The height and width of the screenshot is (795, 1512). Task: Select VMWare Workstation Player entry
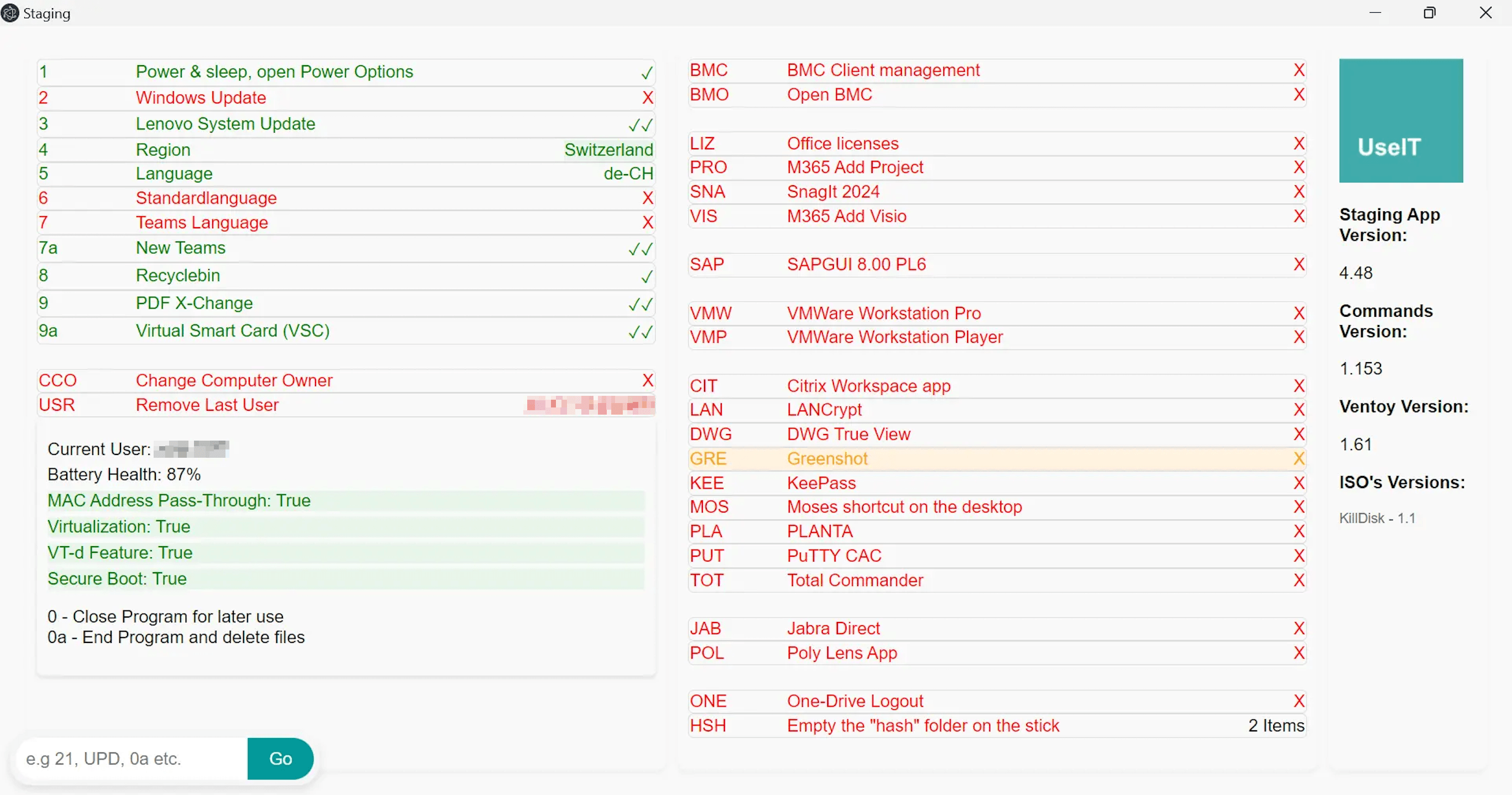pos(996,338)
